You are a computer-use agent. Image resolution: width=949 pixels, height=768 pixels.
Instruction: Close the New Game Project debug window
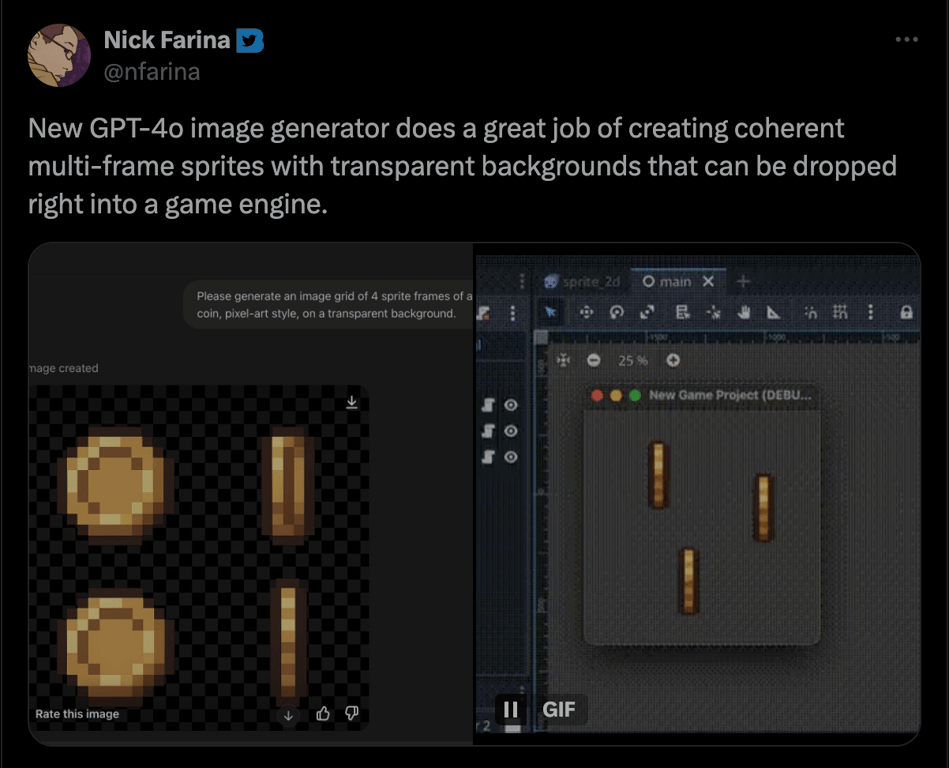(597, 395)
